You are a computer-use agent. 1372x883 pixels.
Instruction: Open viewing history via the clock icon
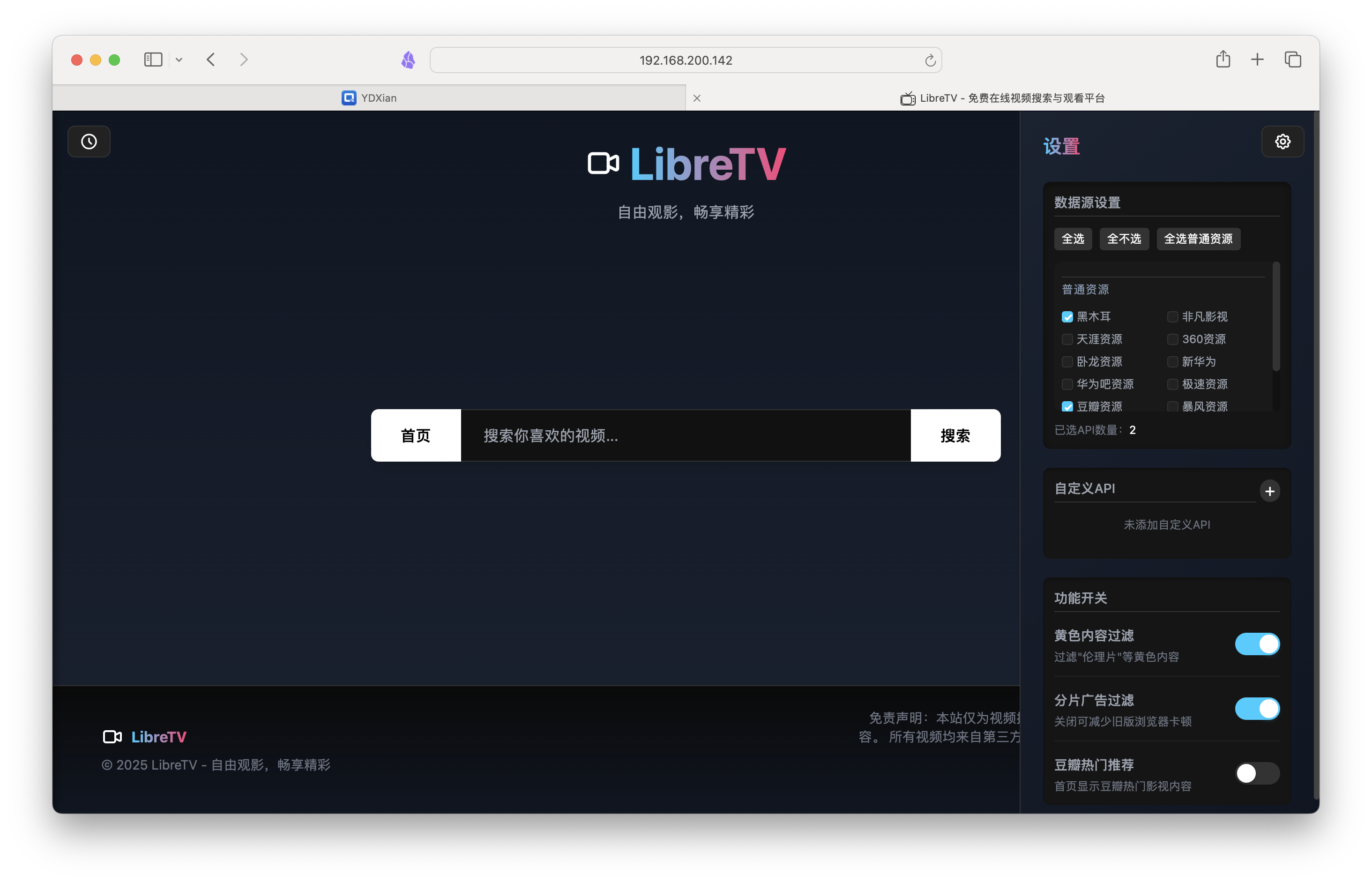[x=89, y=142]
